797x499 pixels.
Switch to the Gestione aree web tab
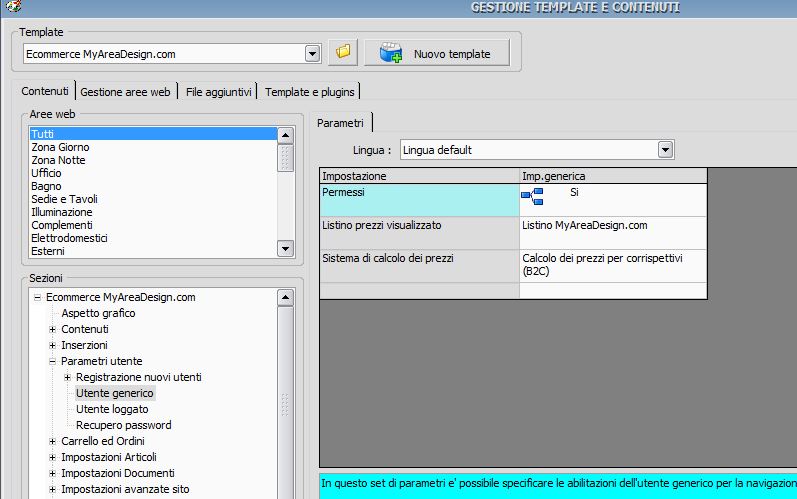click(125, 92)
